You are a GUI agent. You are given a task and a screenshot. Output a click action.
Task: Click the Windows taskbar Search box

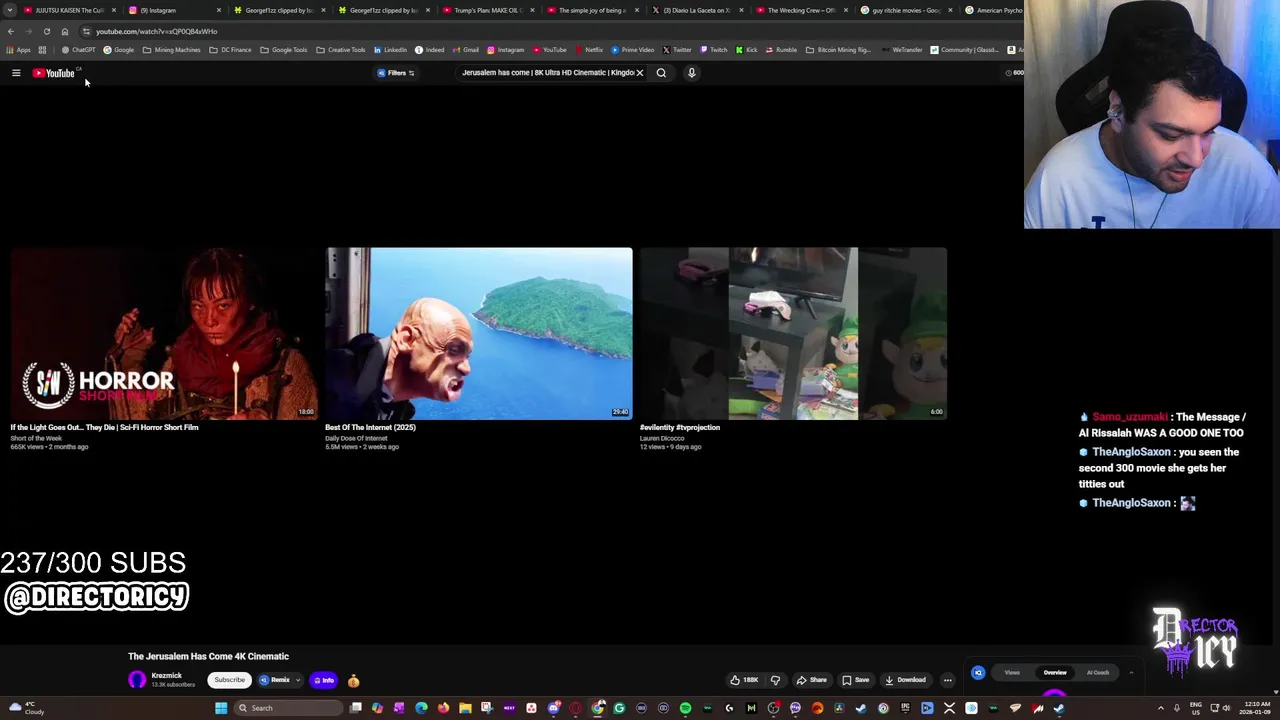(x=288, y=708)
